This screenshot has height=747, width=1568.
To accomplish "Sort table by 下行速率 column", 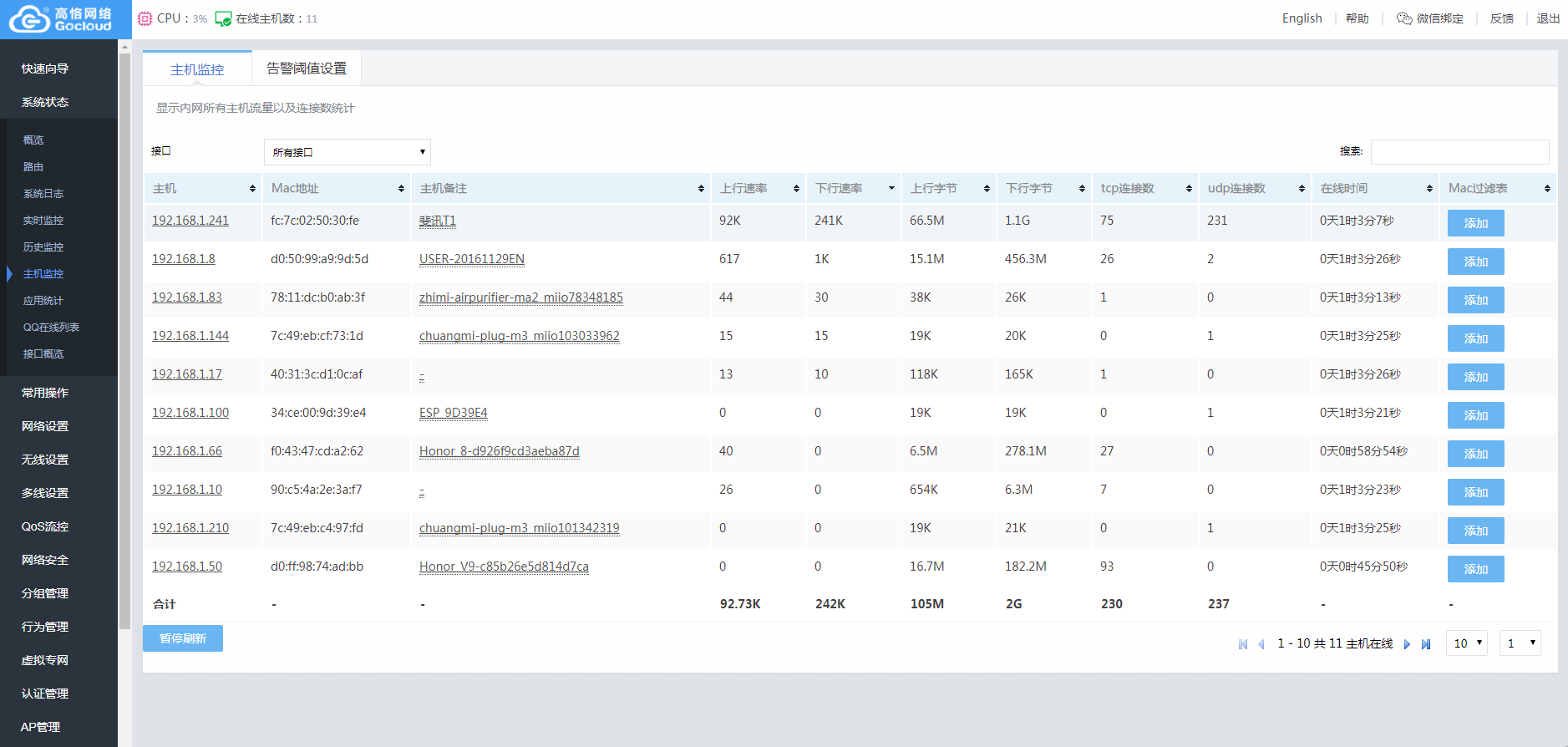I will tap(855, 189).
